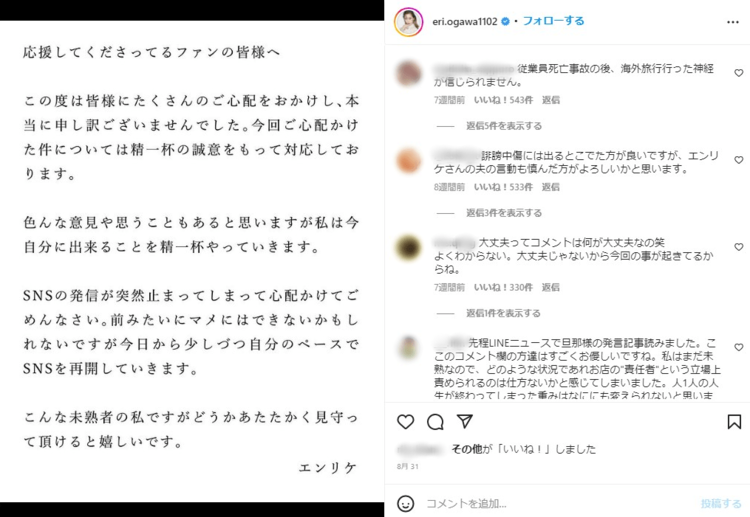
Task: Open the emoji picker smiley icon
Action: point(406,503)
